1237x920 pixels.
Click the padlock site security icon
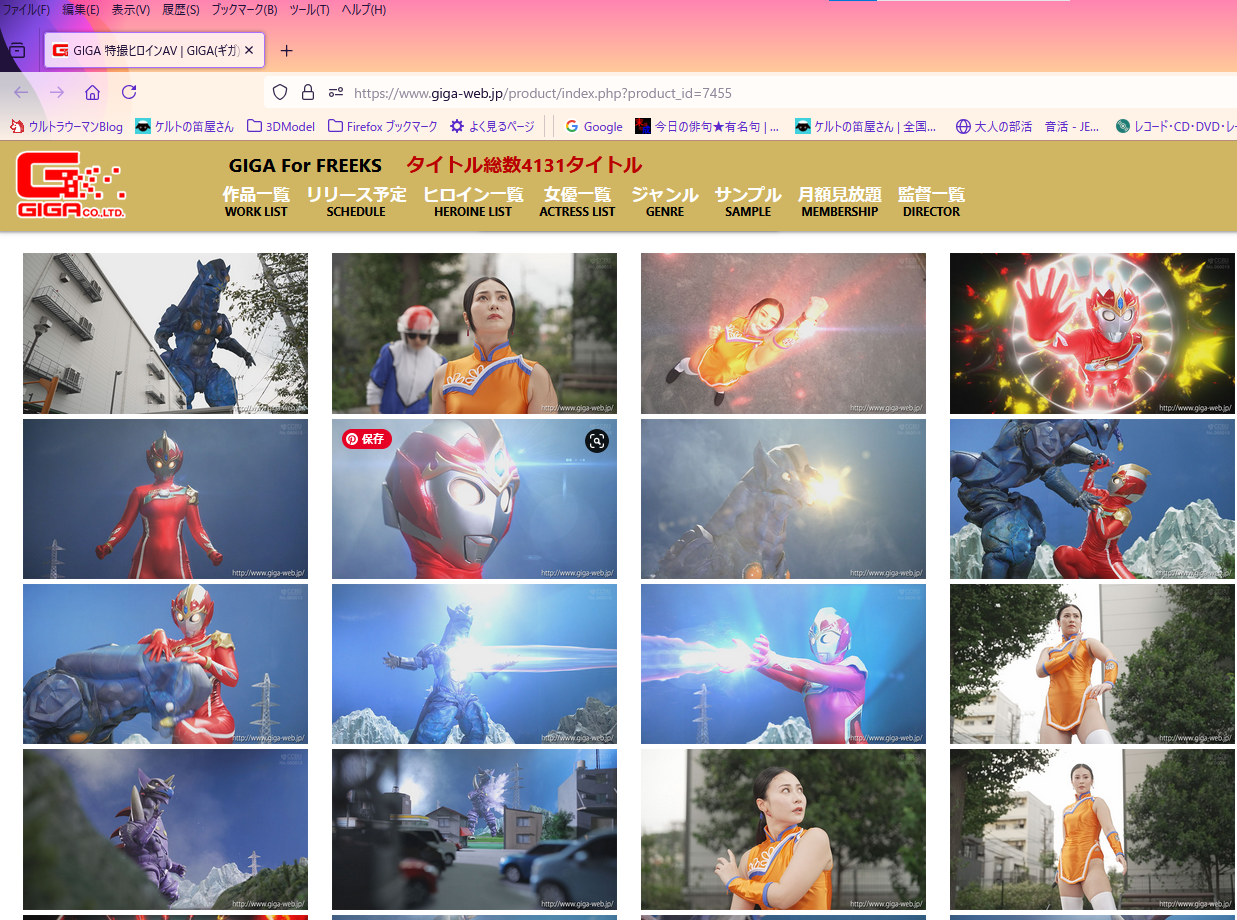click(308, 93)
